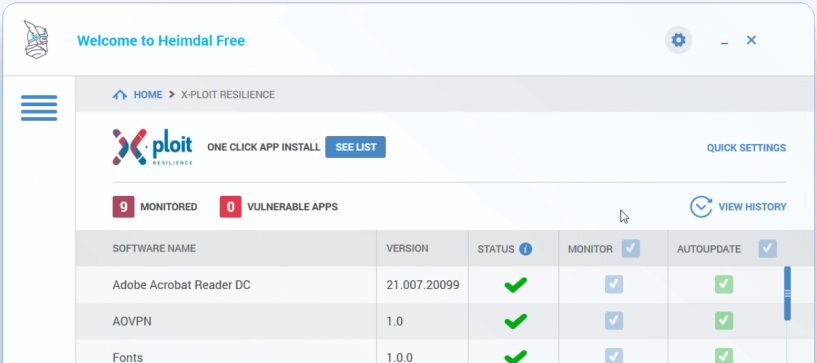817x363 pixels.
Task: Open QUICK SETTINGS link
Action: [x=746, y=148]
